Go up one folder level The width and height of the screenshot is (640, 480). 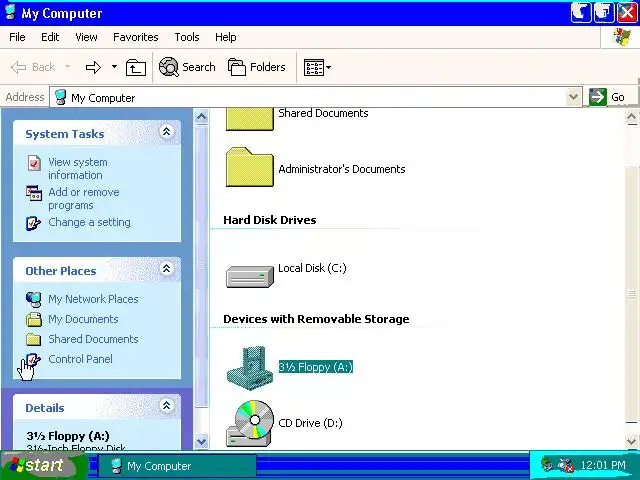(136, 67)
